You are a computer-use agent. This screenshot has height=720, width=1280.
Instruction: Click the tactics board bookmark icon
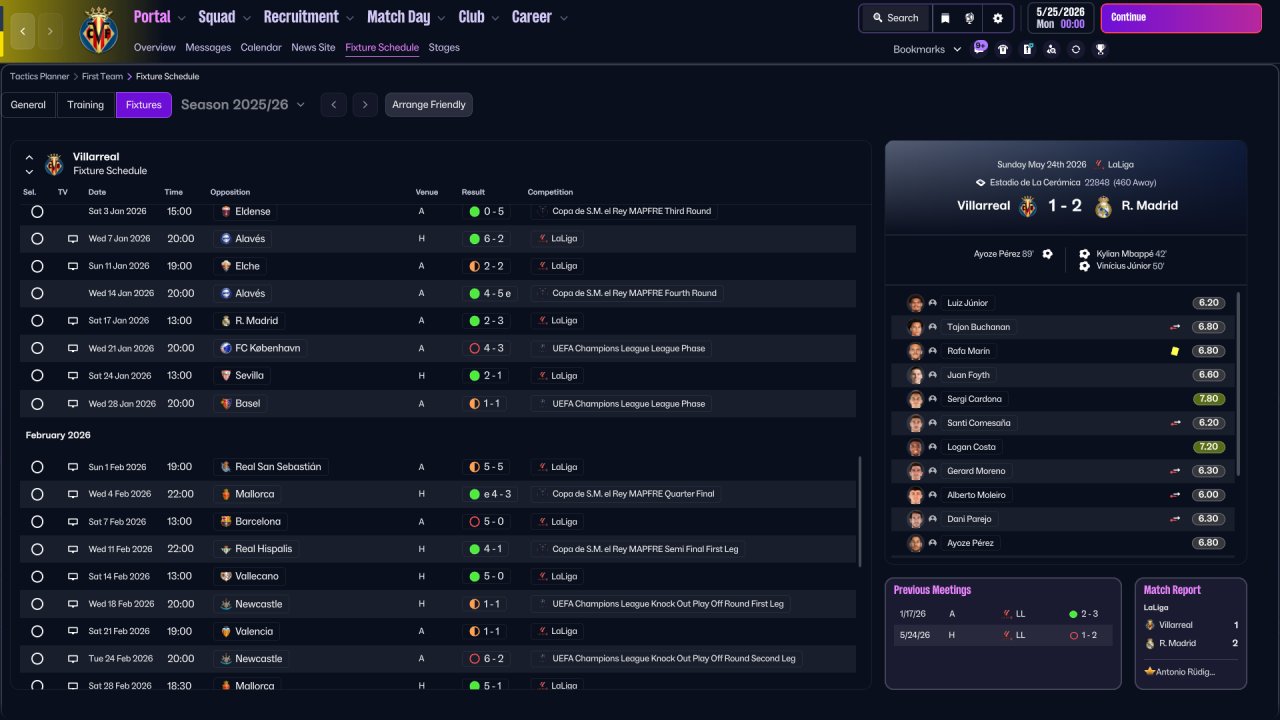pyautogui.click(x=1027, y=49)
